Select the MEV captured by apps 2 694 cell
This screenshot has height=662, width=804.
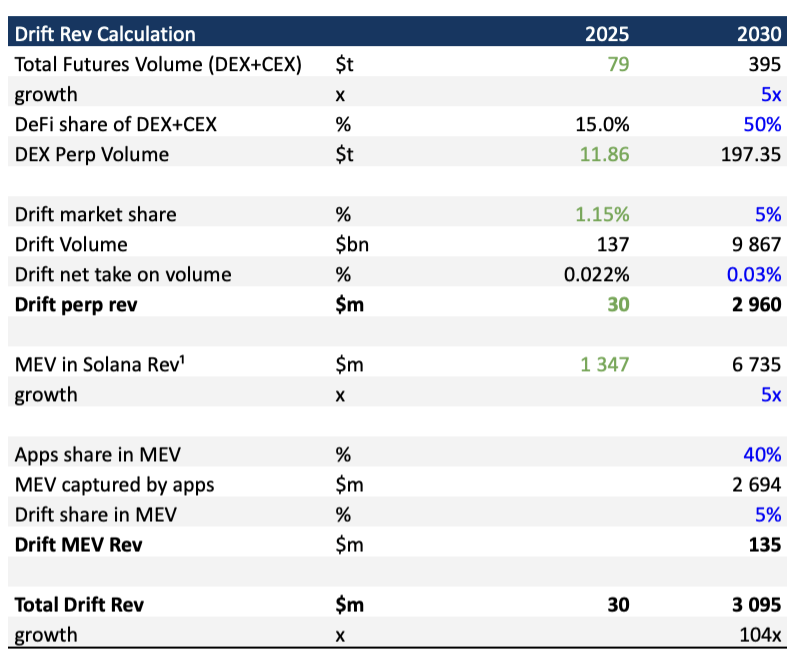click(x=756, y=485)
